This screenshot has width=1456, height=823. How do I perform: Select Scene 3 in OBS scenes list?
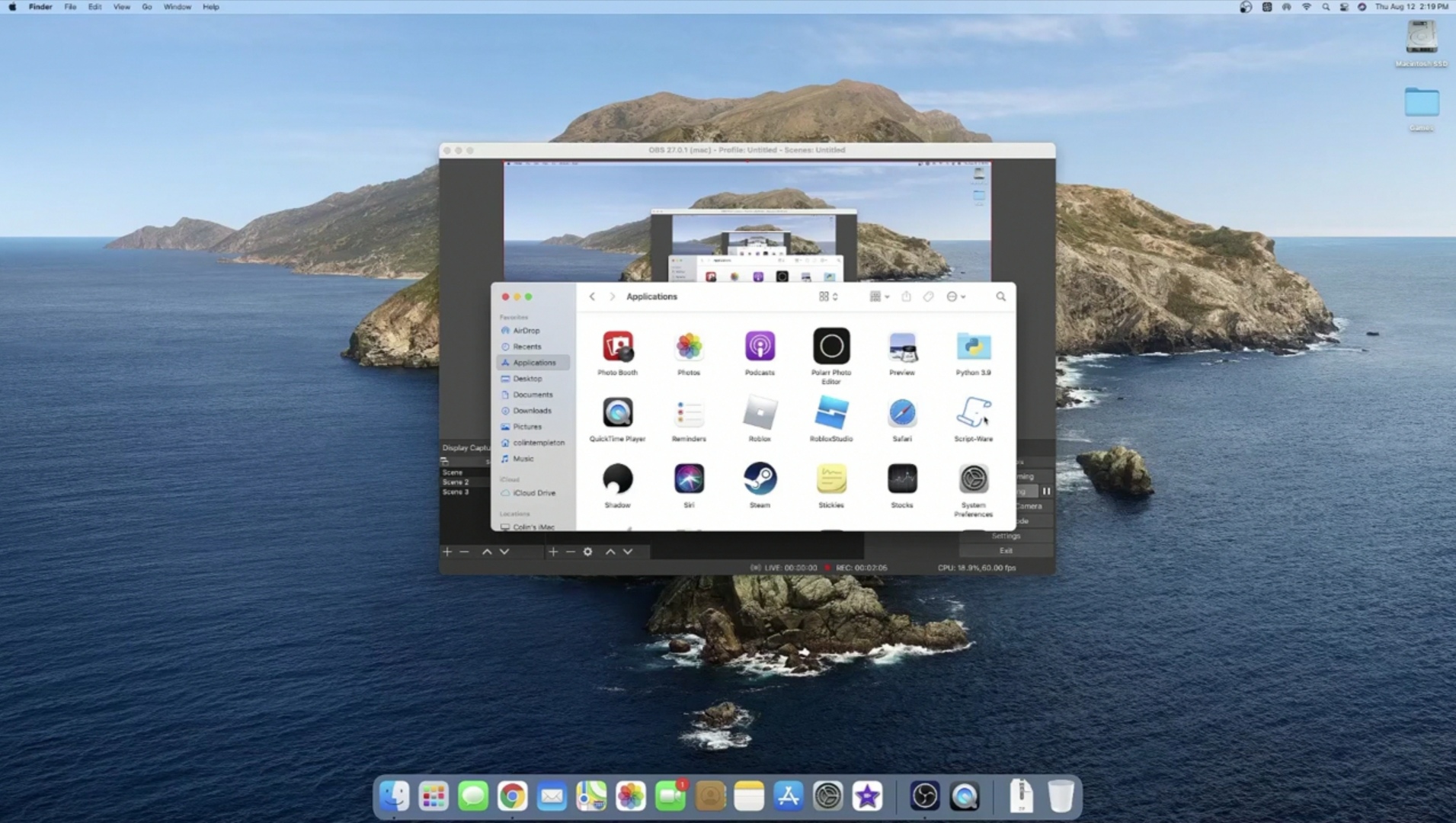[x=456, y=492]
